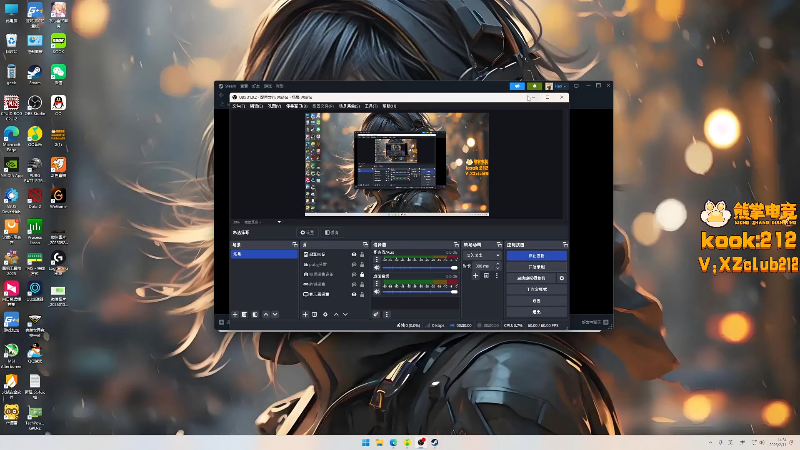
Task: Open Recycle Bin on desktop
Action: click(x=11, y=43)
